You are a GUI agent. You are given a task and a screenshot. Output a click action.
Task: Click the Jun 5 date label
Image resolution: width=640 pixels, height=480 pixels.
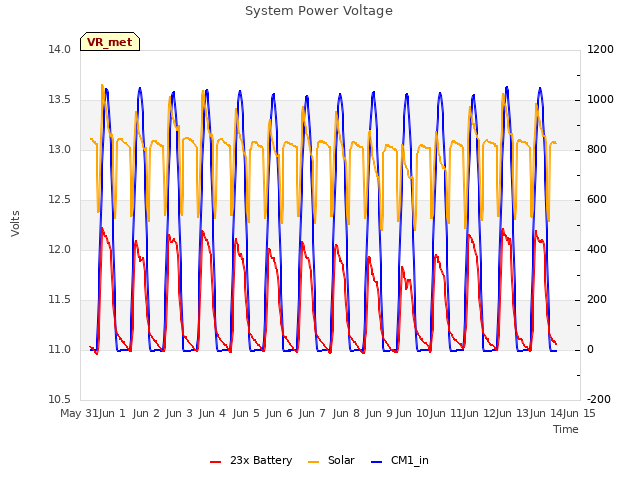(246, 413)
